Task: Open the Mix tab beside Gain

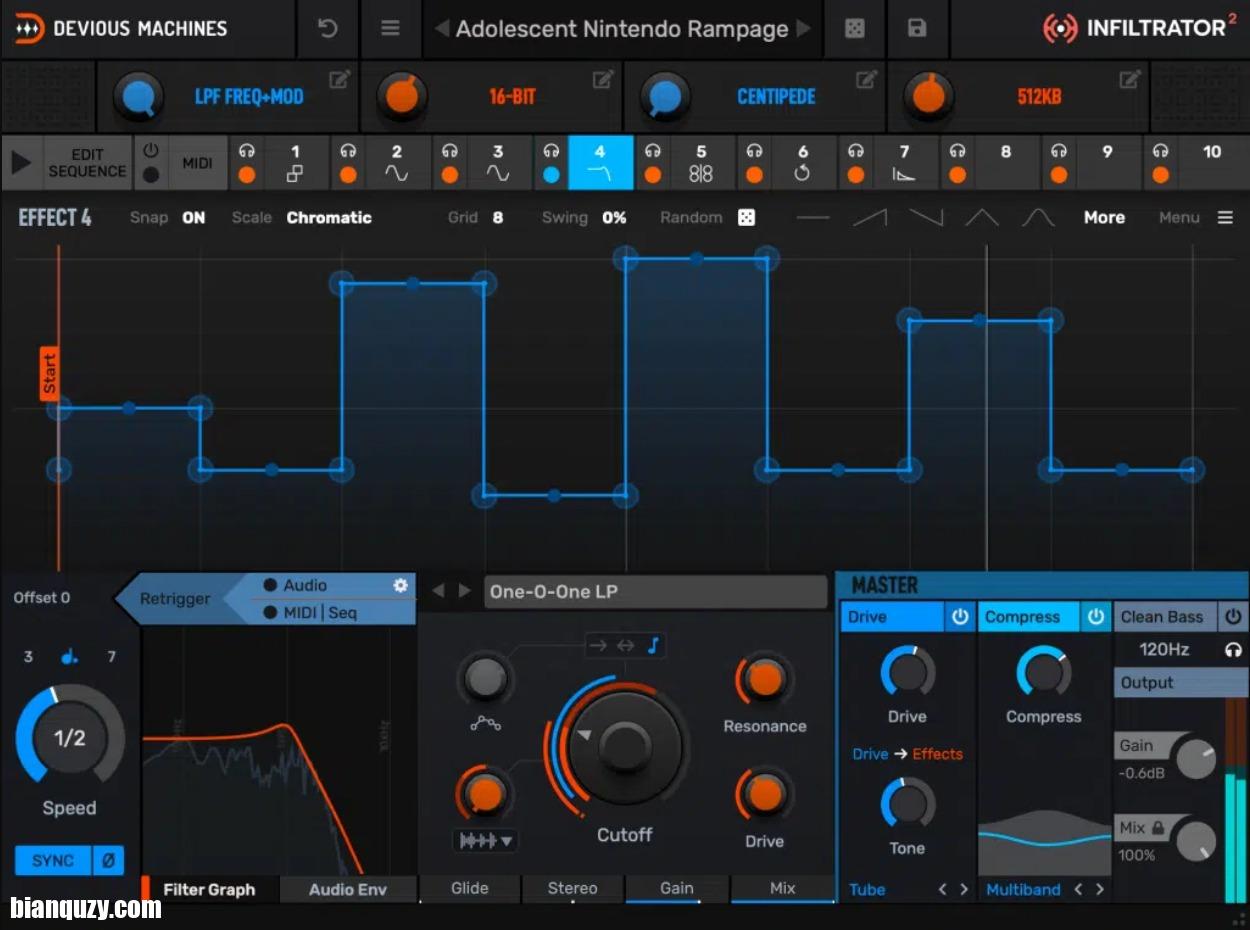Action: [783, 888]
